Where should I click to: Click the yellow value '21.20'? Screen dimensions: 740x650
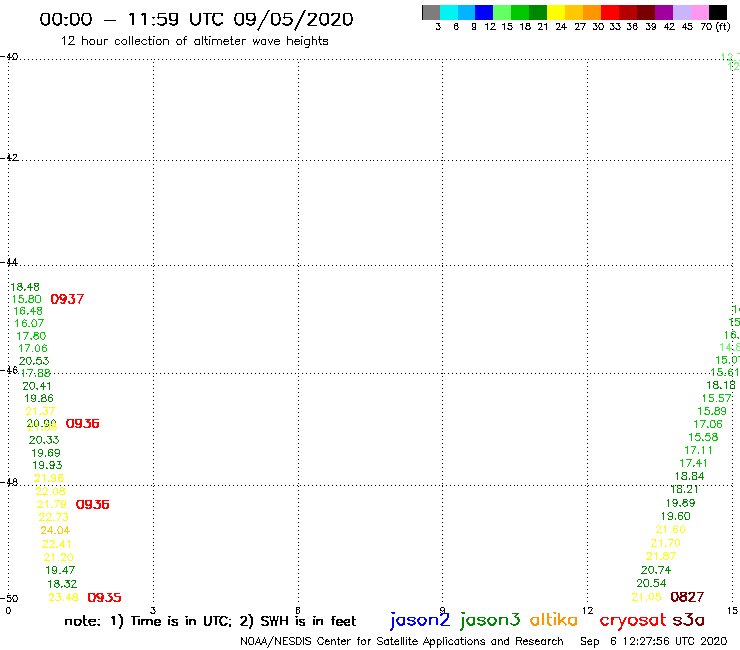tap(59, 557)
